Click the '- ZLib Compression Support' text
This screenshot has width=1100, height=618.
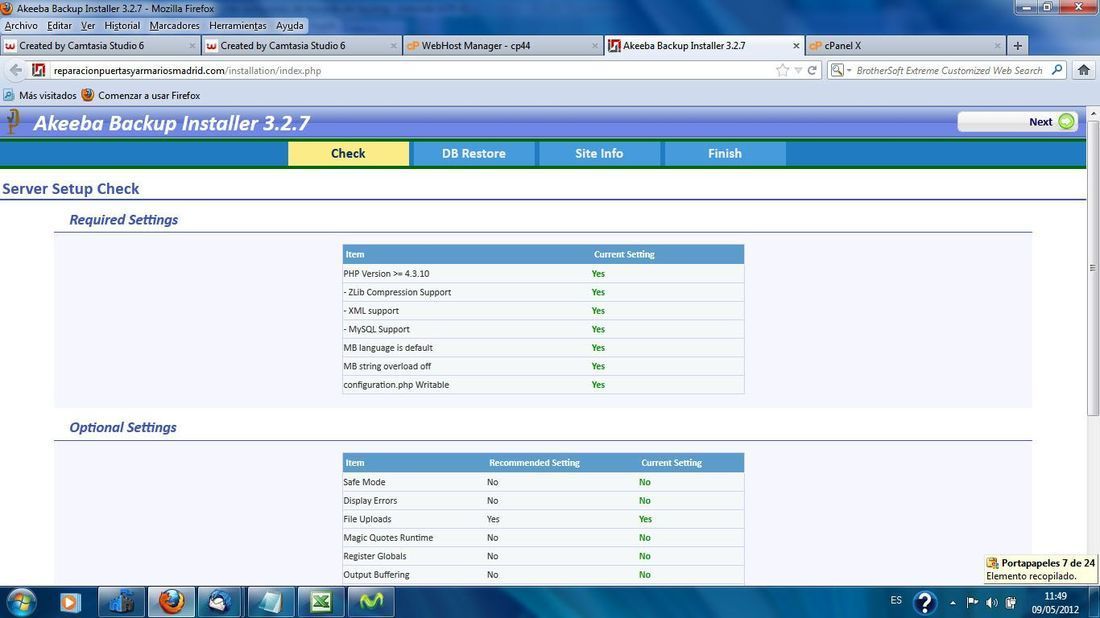point(397,292)
